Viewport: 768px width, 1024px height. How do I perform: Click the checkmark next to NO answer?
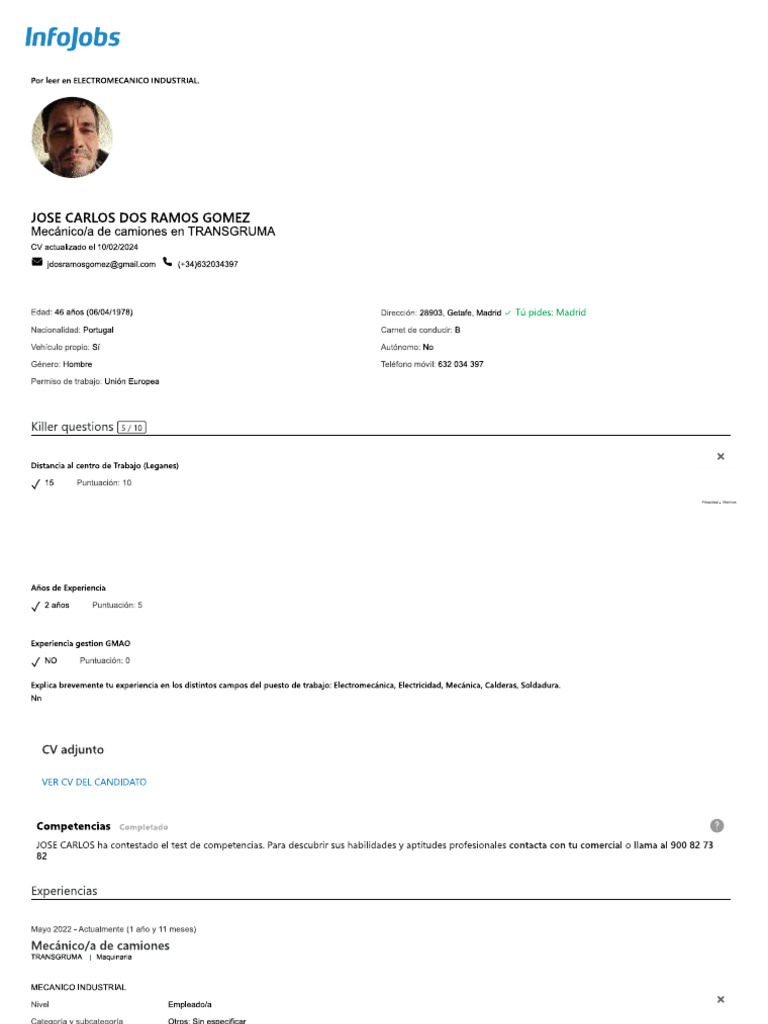[x=36, y=661]
